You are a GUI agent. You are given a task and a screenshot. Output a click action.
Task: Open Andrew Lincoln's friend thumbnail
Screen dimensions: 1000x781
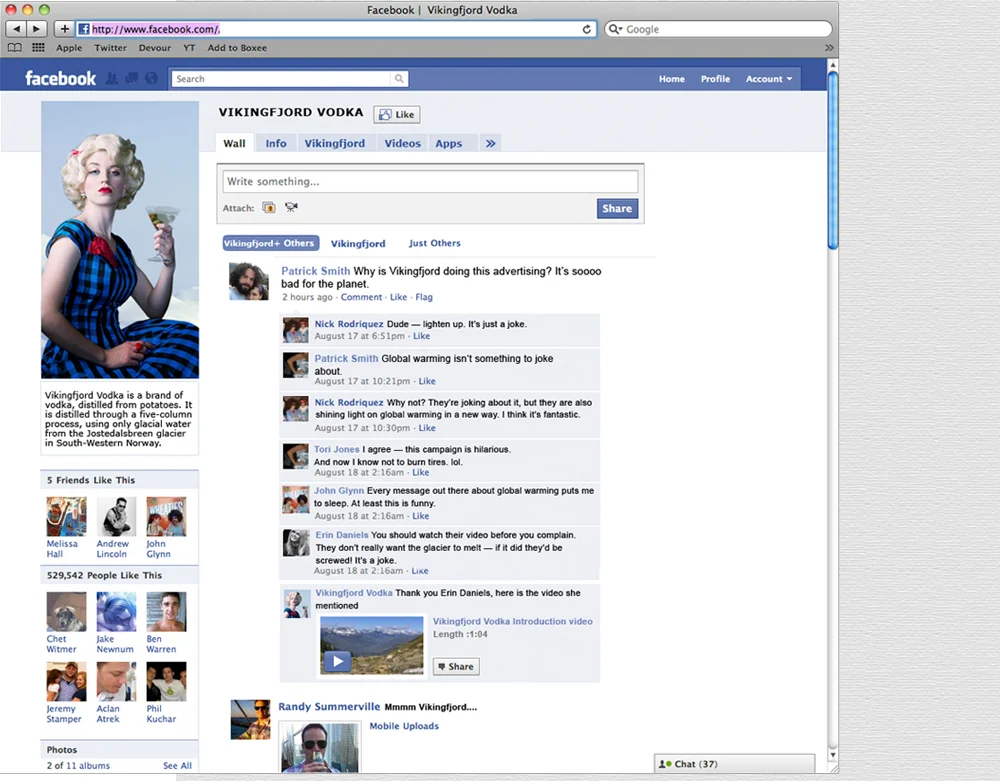point(116,516)
